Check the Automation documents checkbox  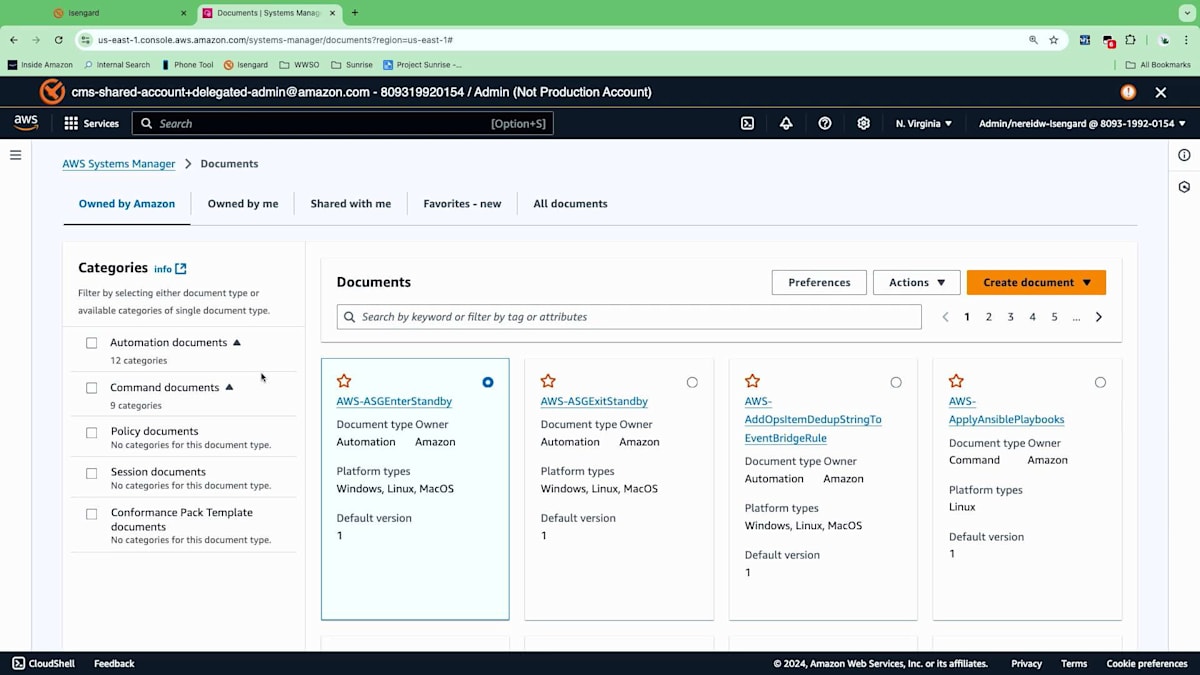(92, 343)
